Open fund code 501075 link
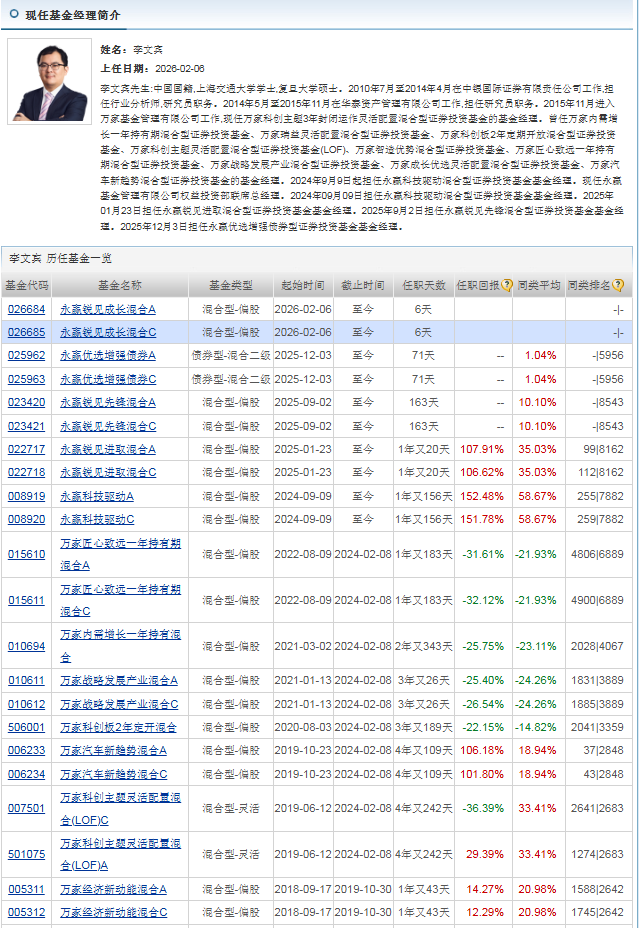 26,855
